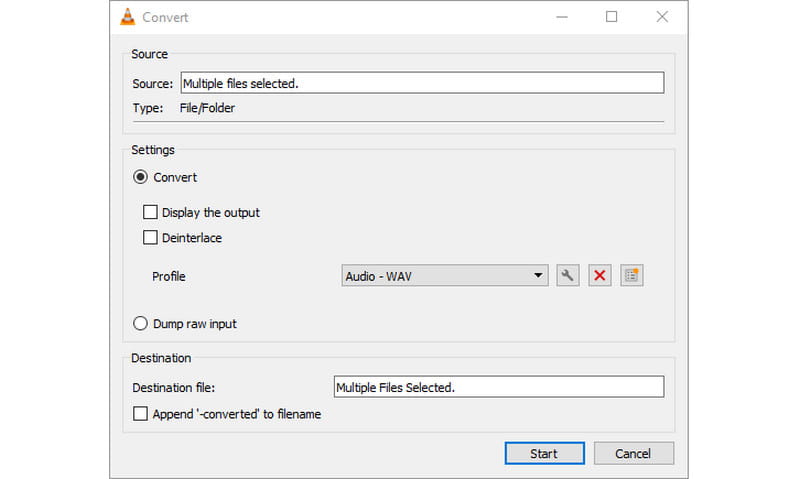Select the Convert radio button
800x479 pixels.
point(140,177)
